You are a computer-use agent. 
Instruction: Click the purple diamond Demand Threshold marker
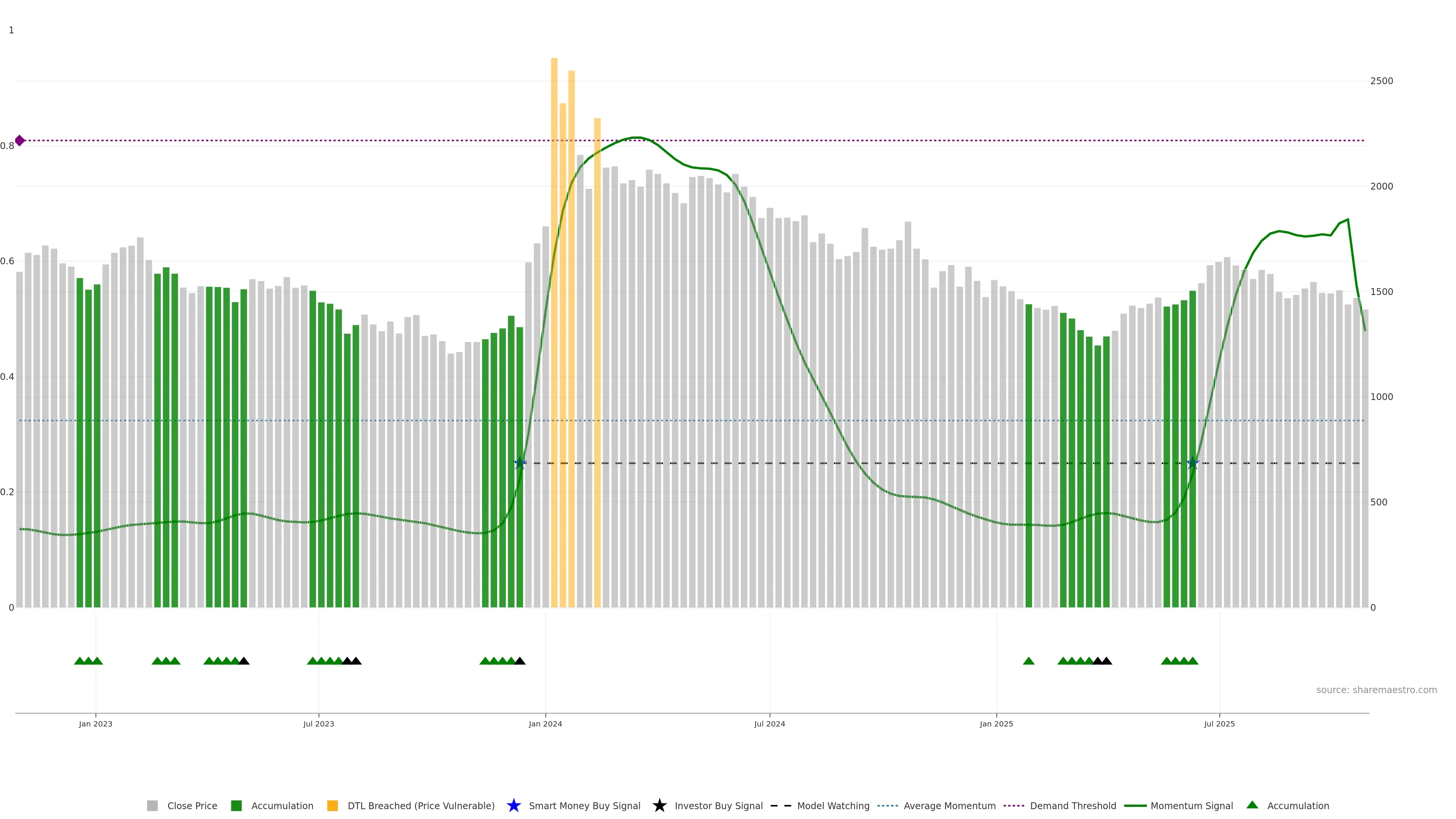click(x=20, y=140)
